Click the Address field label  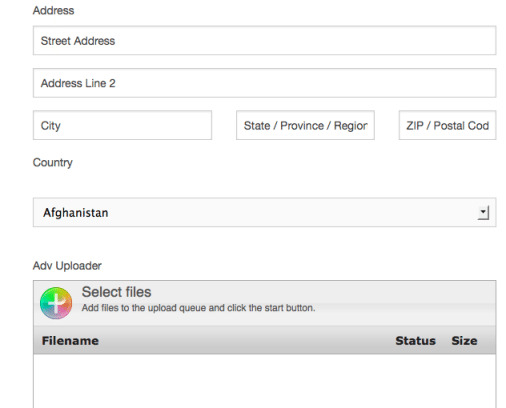pyautogui.click(x=53, y=10)
